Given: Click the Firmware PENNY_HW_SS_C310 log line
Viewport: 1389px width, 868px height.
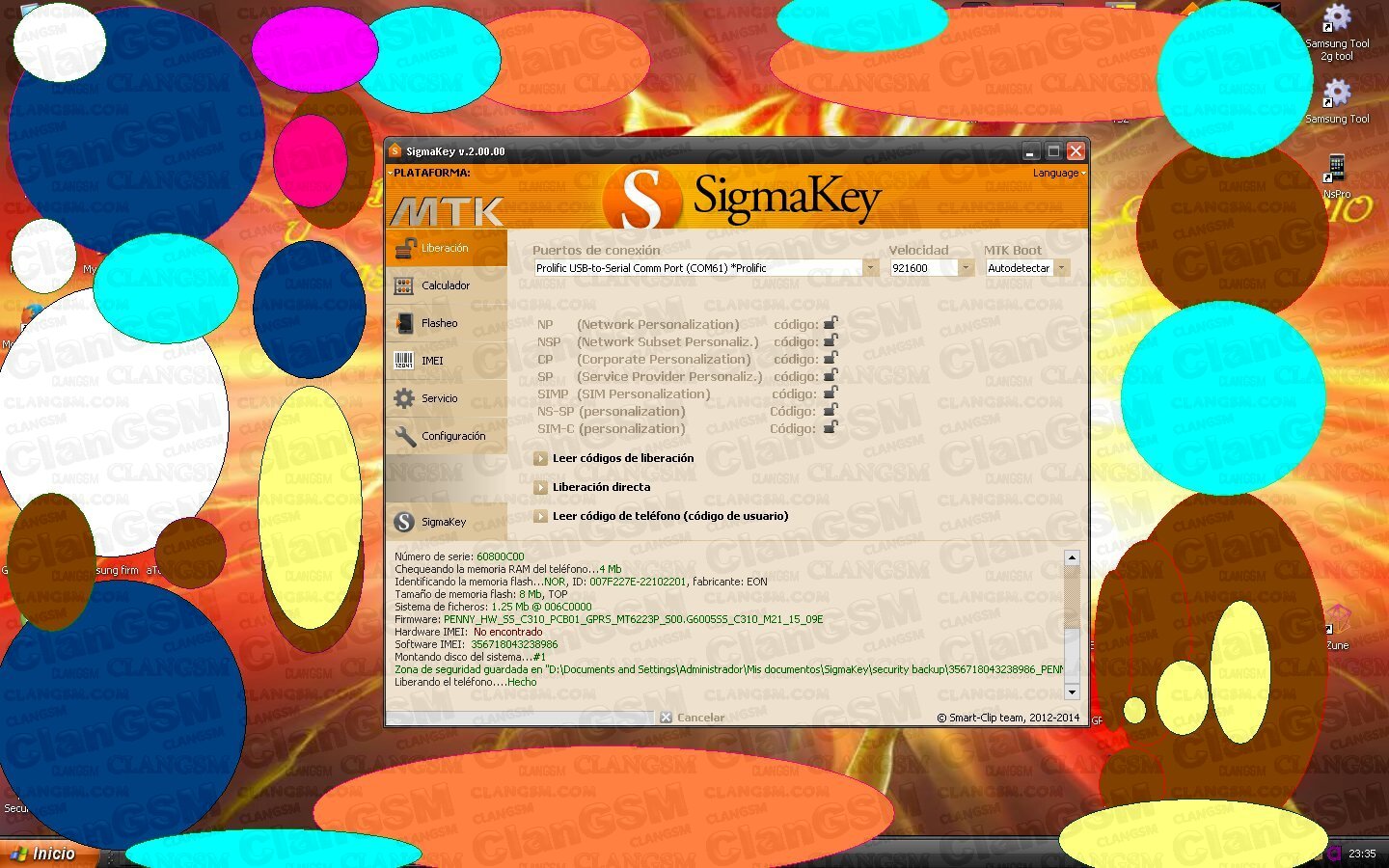Looking at the screenshot, I should point(609,619).
